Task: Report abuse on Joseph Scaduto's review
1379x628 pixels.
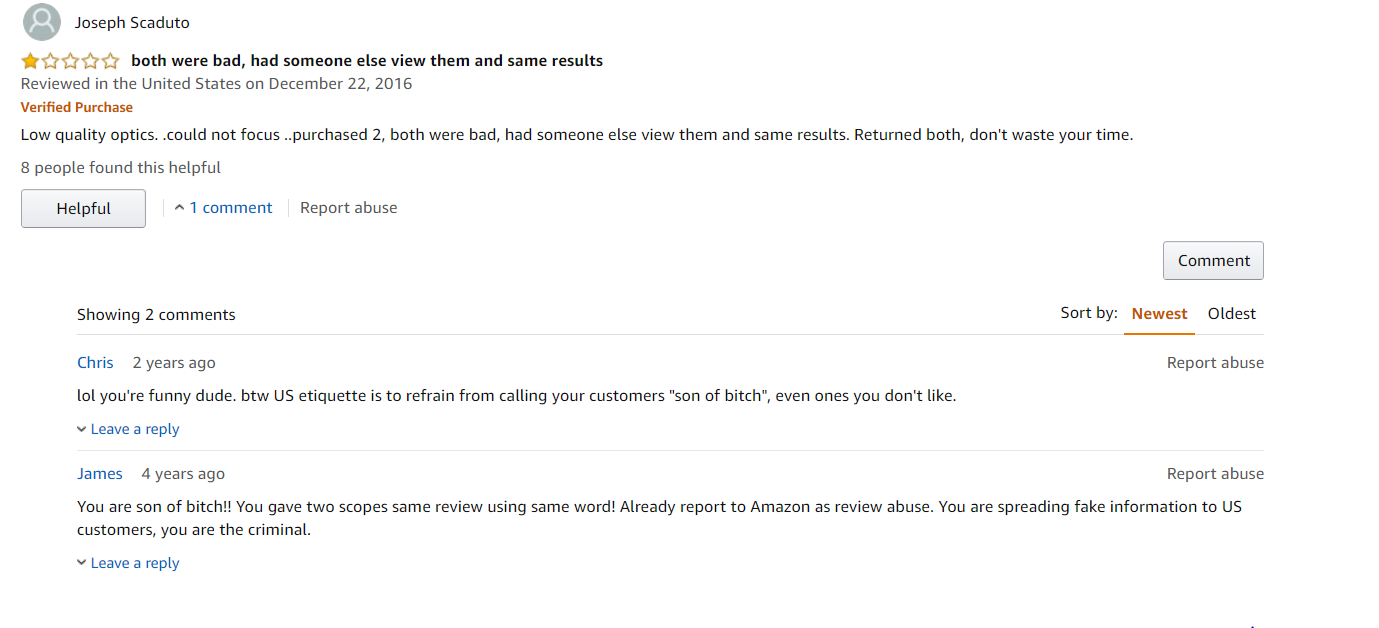Action: coord(348,208)
